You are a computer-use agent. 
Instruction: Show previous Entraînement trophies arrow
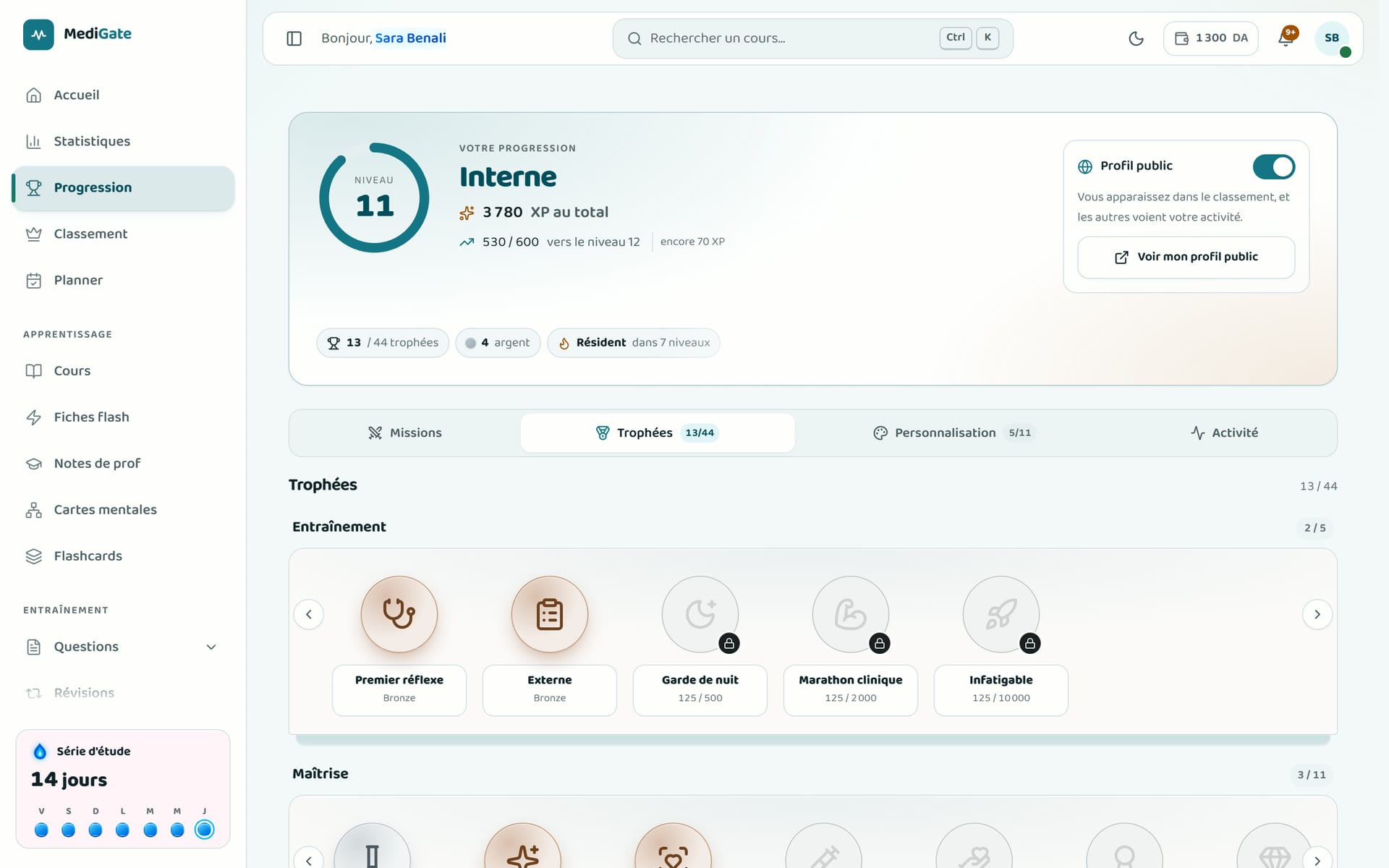click(x=309, y=614)
